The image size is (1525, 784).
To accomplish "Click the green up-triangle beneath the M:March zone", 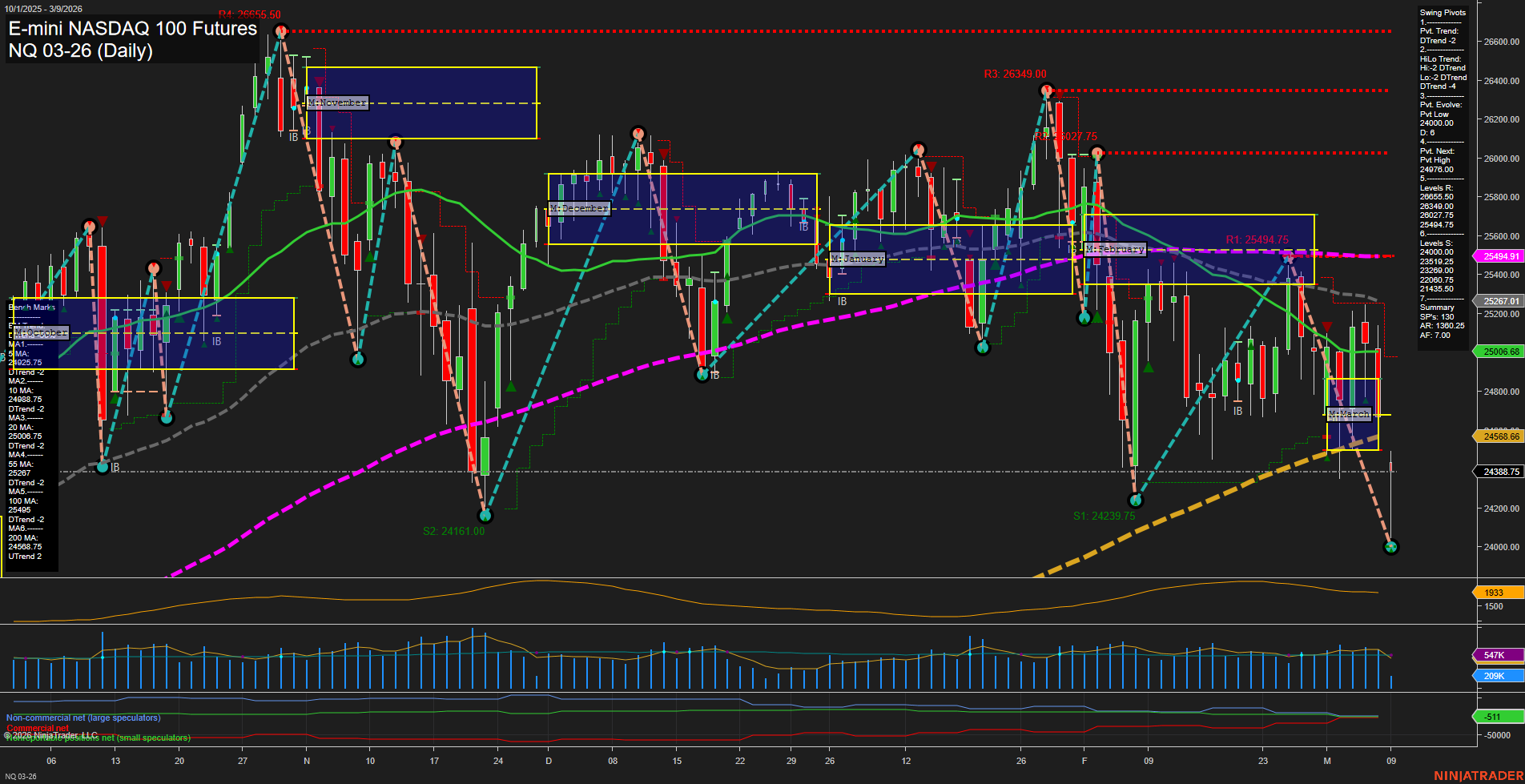I will pyautogui.click(x=1327, y=459).
